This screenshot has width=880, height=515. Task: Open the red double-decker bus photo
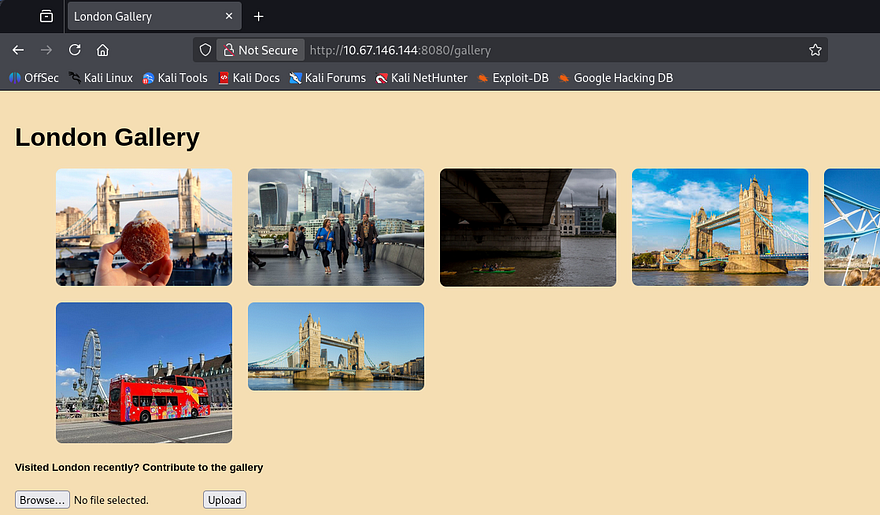point(144,372)
